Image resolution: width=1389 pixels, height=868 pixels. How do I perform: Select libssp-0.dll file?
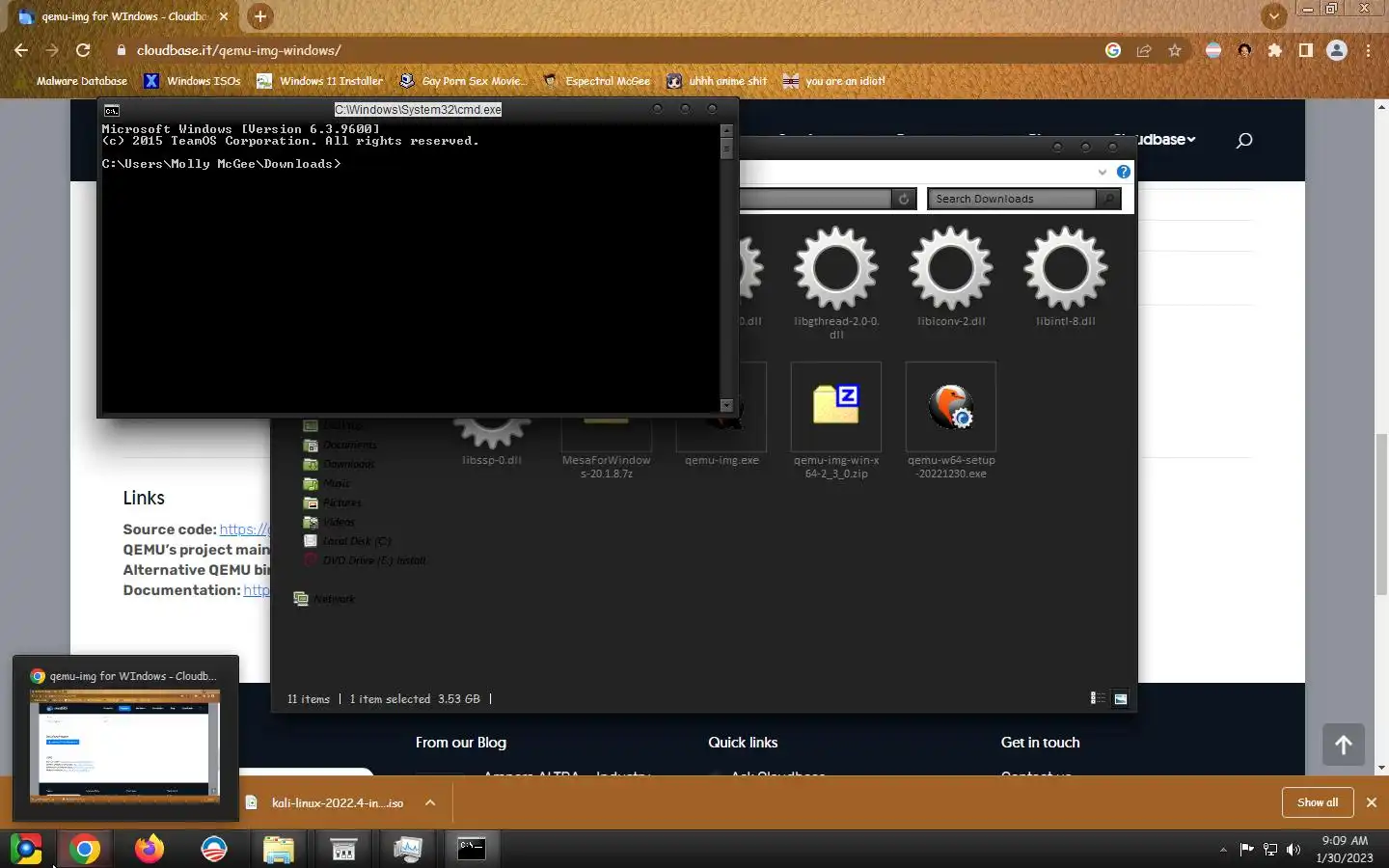pos(492,442)
